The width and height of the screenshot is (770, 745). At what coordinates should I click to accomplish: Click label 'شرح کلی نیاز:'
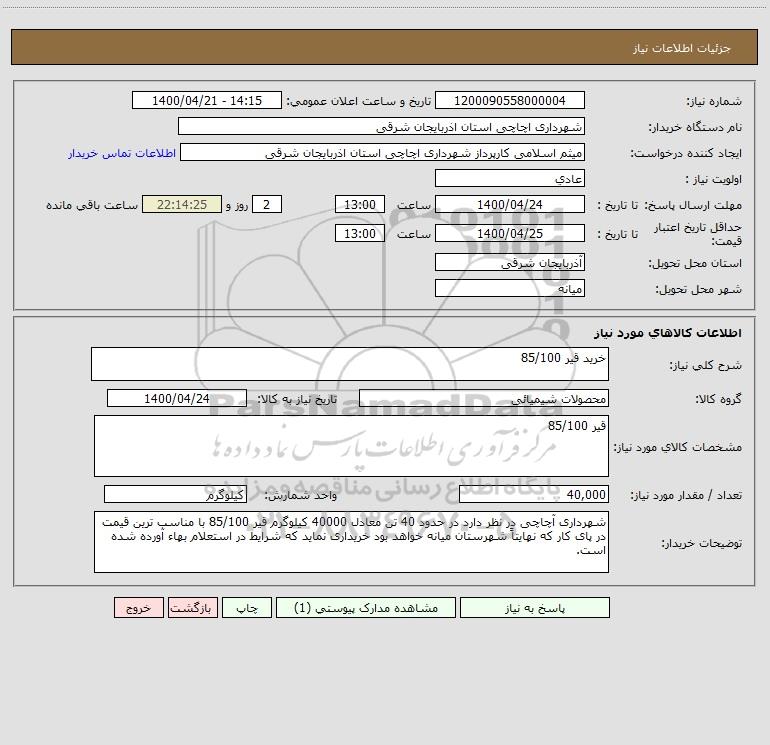706,365
